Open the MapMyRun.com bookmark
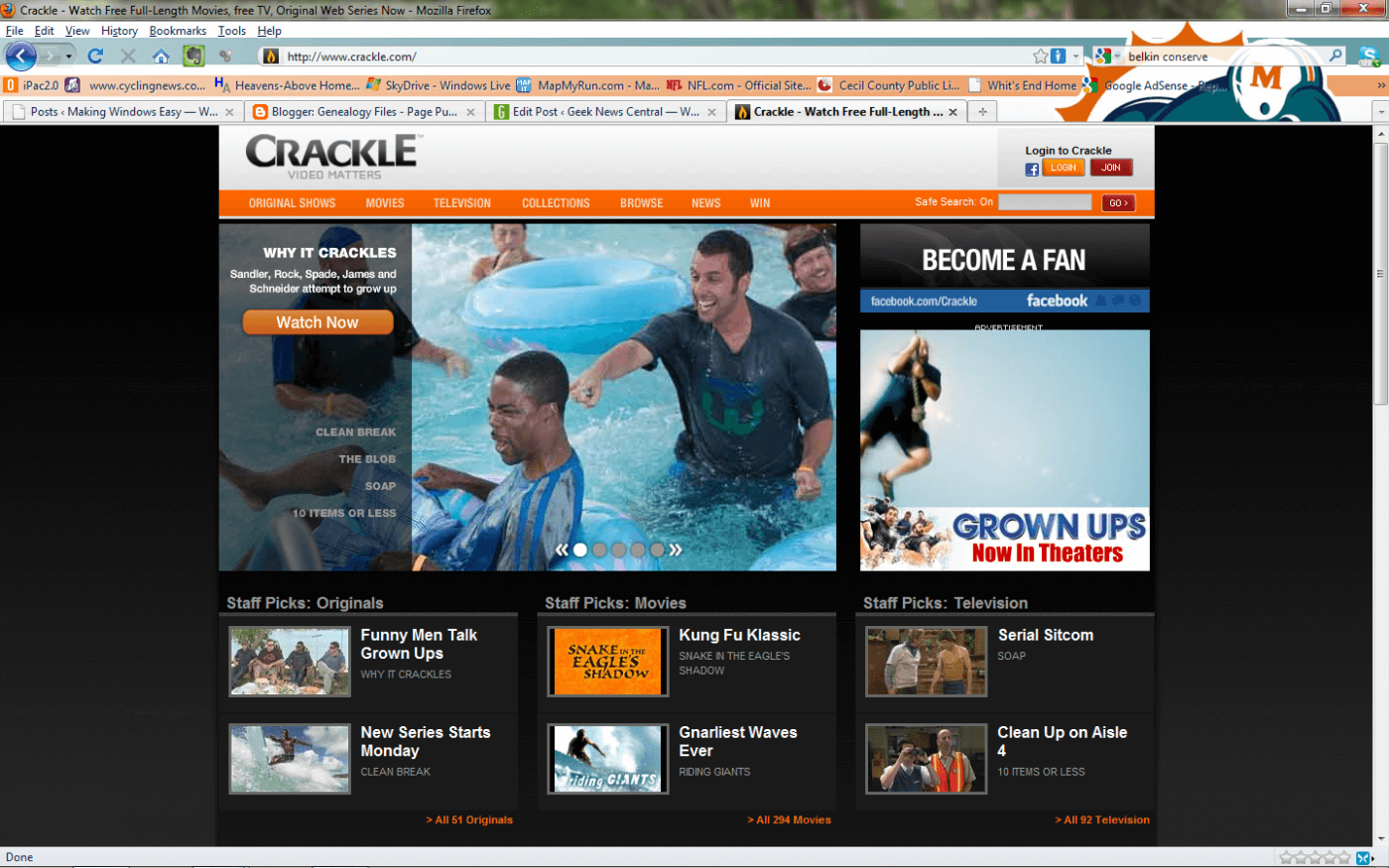This screenshot has height=868, width=1389. click(588, 85)
